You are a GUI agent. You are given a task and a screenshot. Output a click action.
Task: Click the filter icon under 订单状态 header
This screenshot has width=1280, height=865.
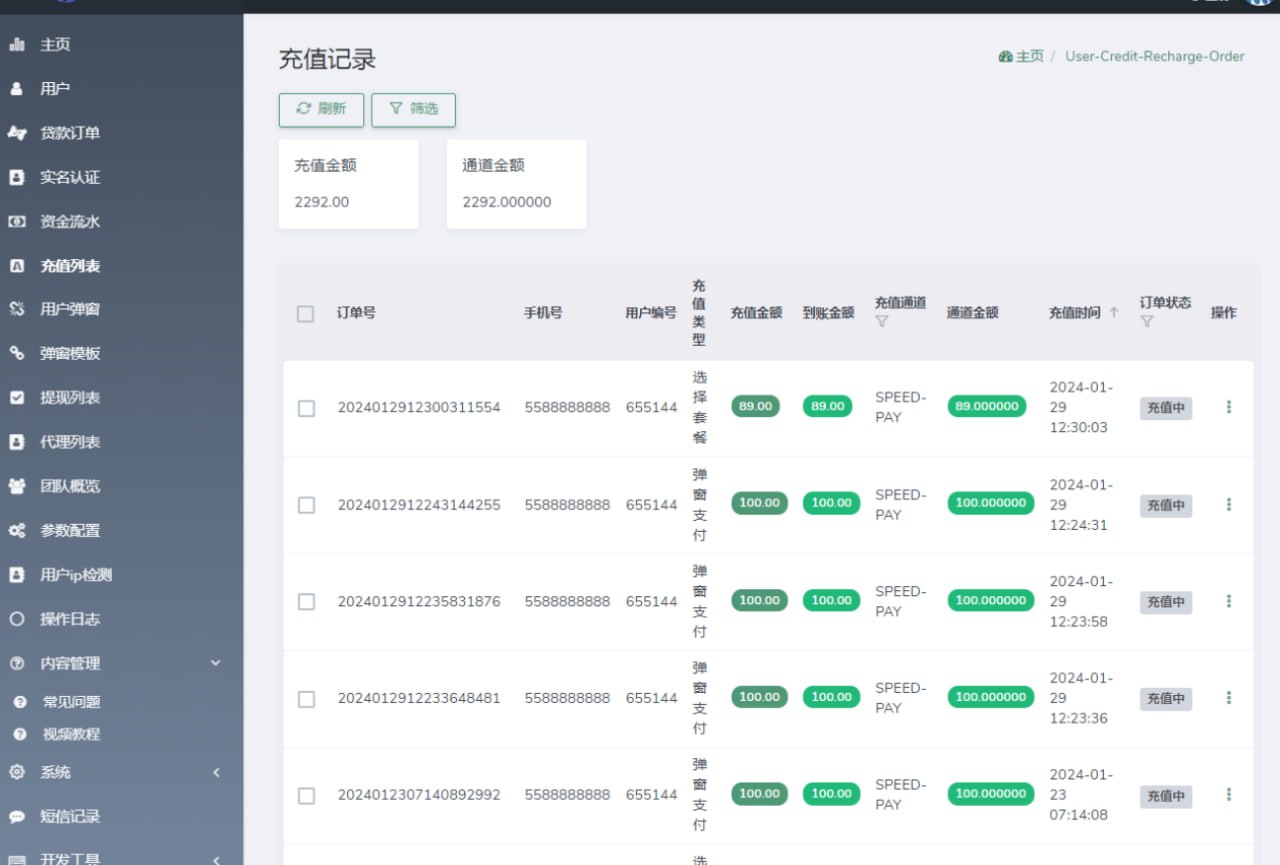point(1146,322)
